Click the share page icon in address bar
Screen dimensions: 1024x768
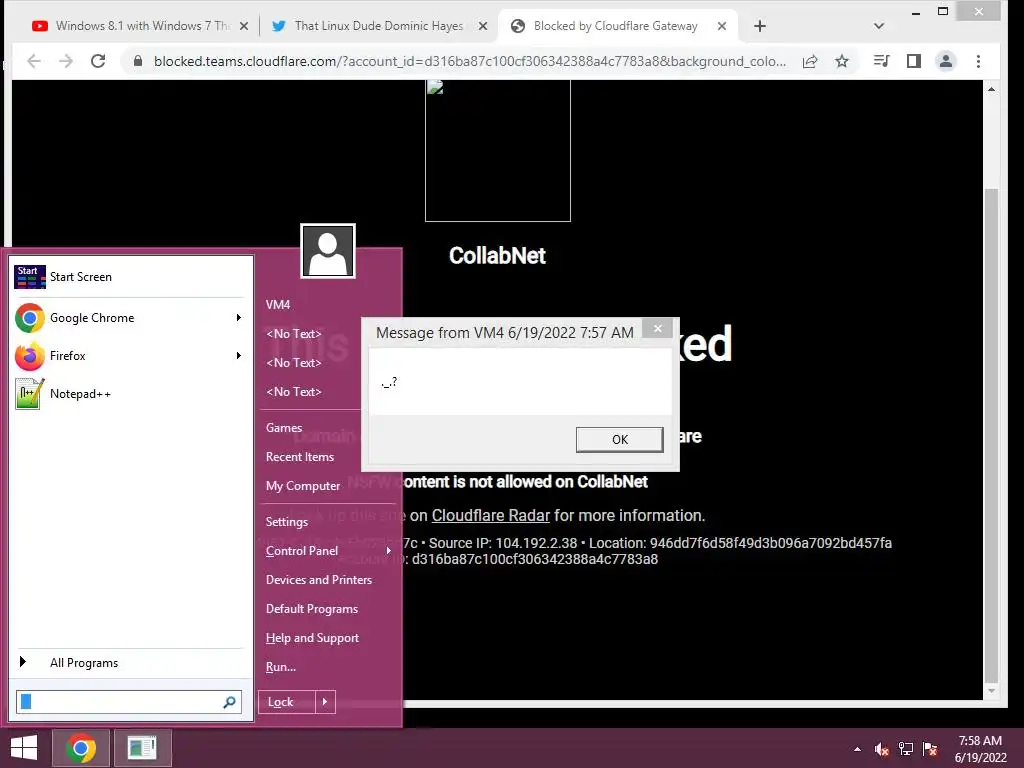pyautogui.click(x=810, y=61)
